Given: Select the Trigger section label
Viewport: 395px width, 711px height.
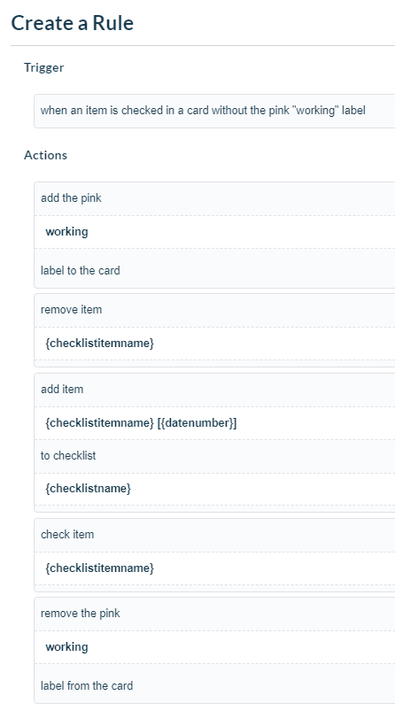Looking at the screenshot, I should point(44,68).
